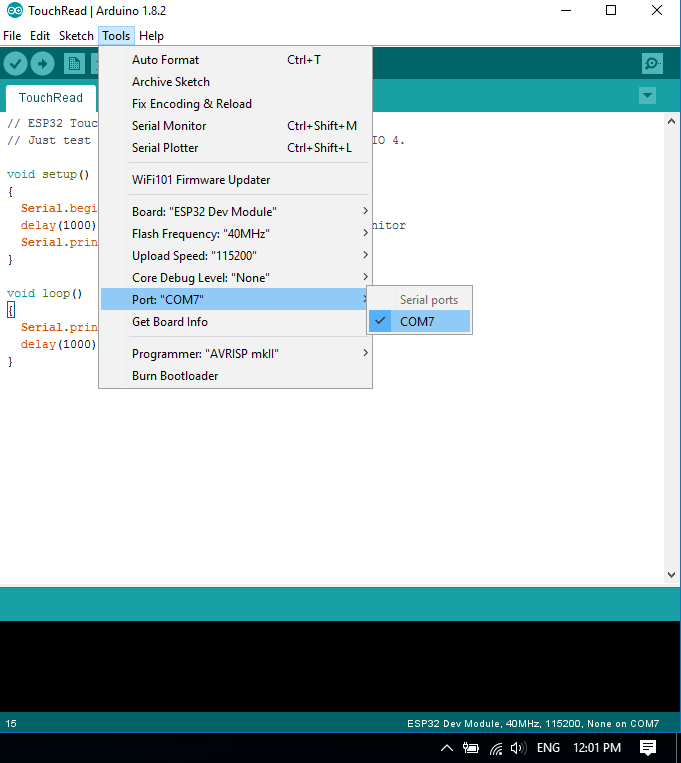Choose Auto Format from Tools menu
681x763 pixels.
pyautogui.click(x=165, y=60)
